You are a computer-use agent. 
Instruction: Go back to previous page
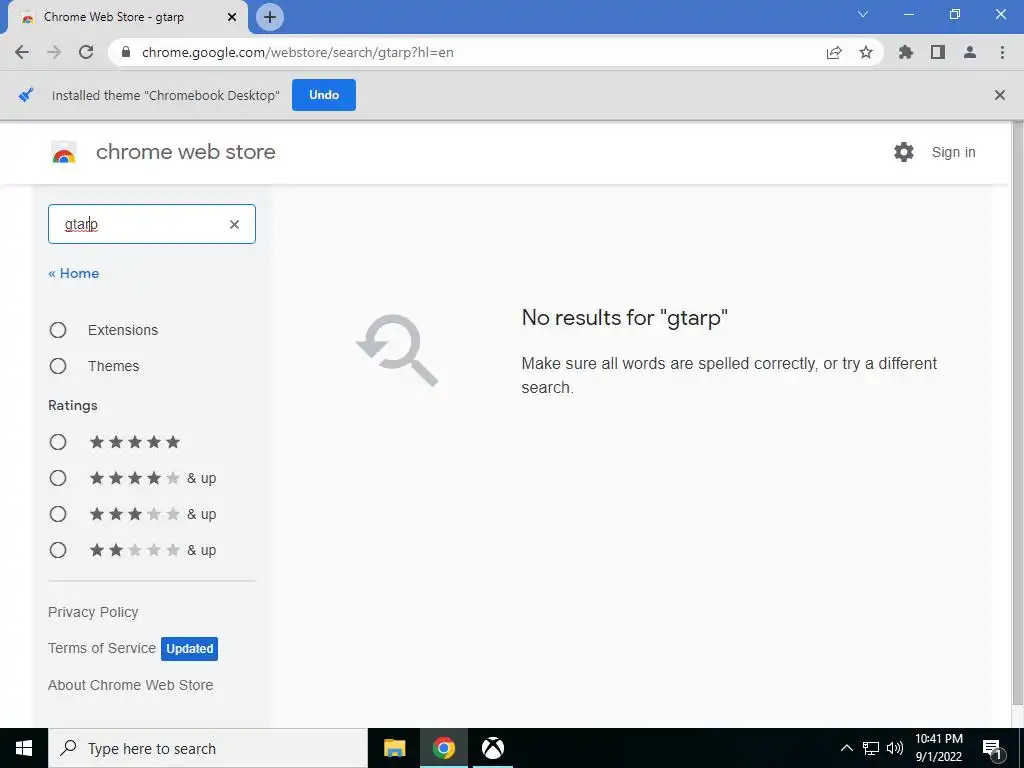(22, 52)
